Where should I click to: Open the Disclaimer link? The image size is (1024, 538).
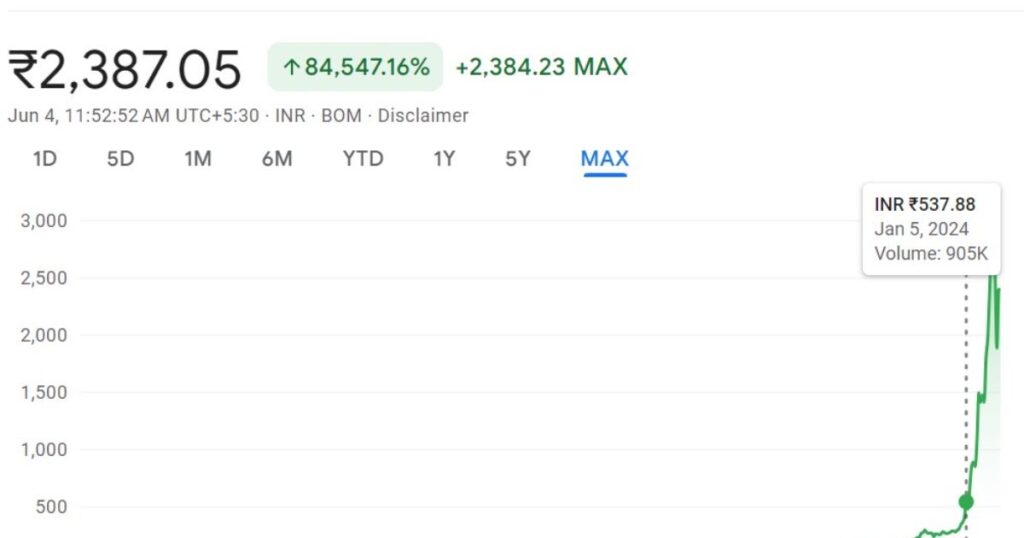[423, 116]
